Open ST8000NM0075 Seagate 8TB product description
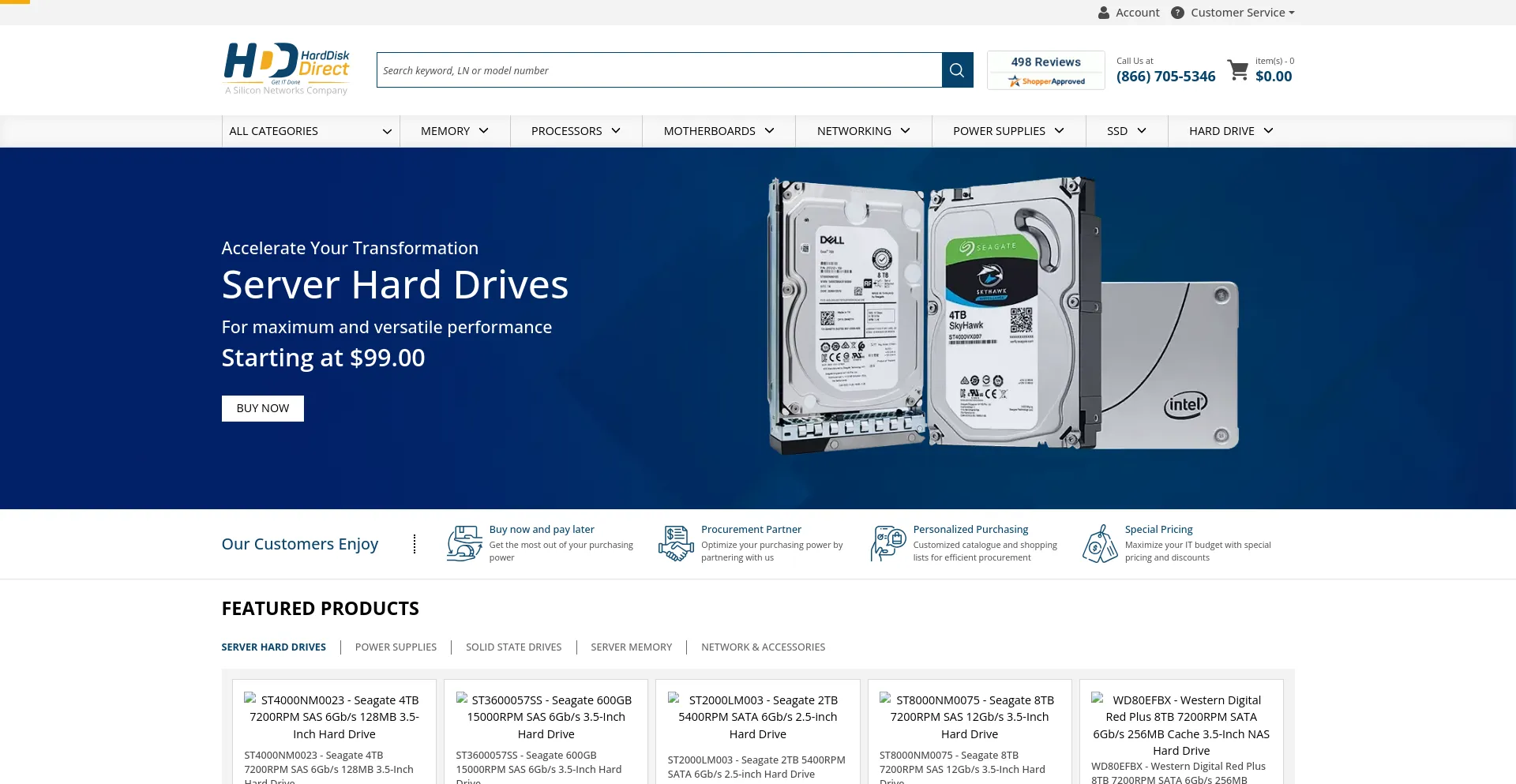Screen dimensions: 1516x784 tap(963, 768)
